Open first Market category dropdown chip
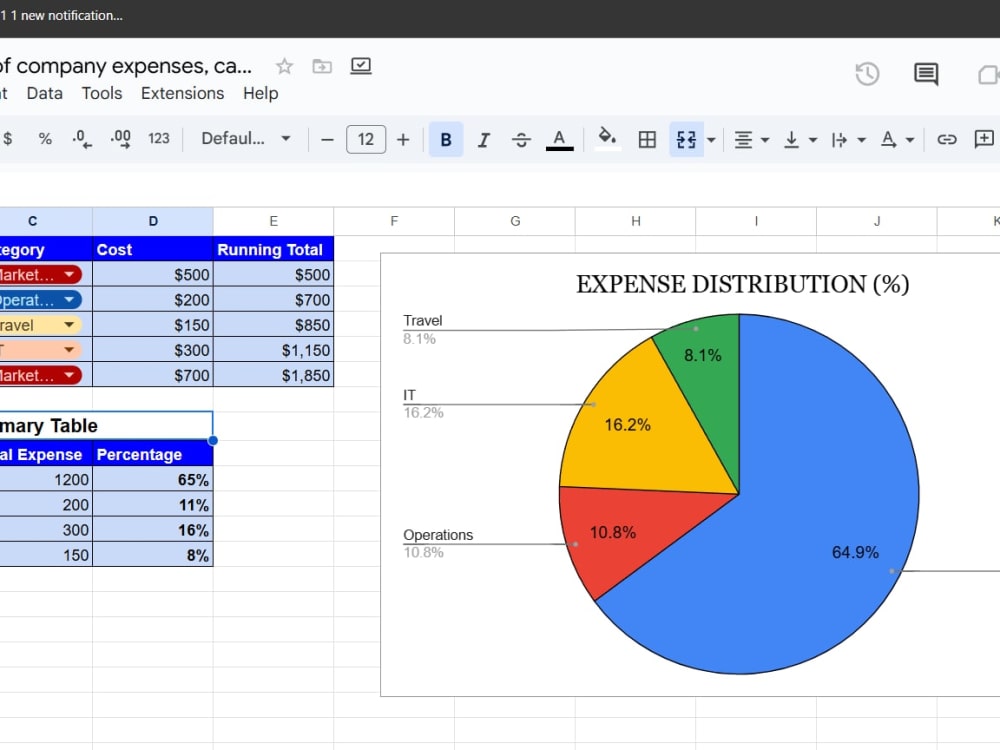This screenshot has width=1000, height=750. click(x=41, y=275)
